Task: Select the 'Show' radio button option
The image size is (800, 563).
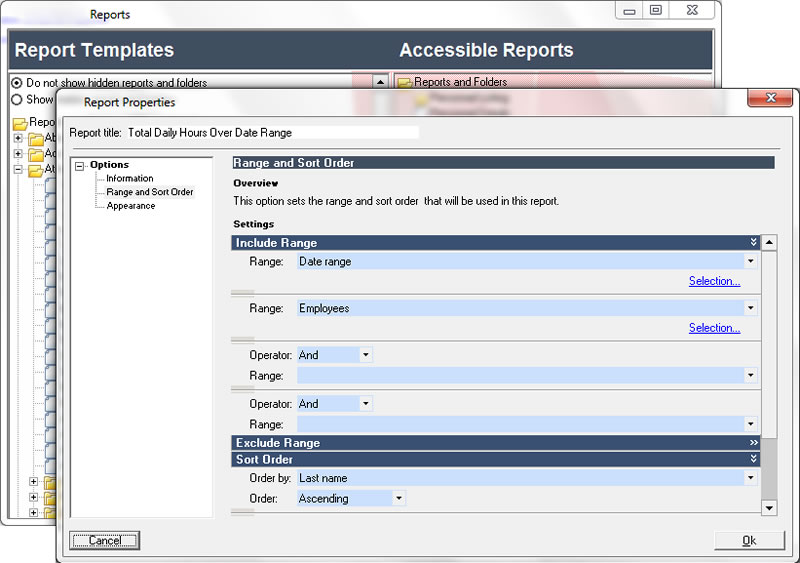Action: [x=17, y=99]
